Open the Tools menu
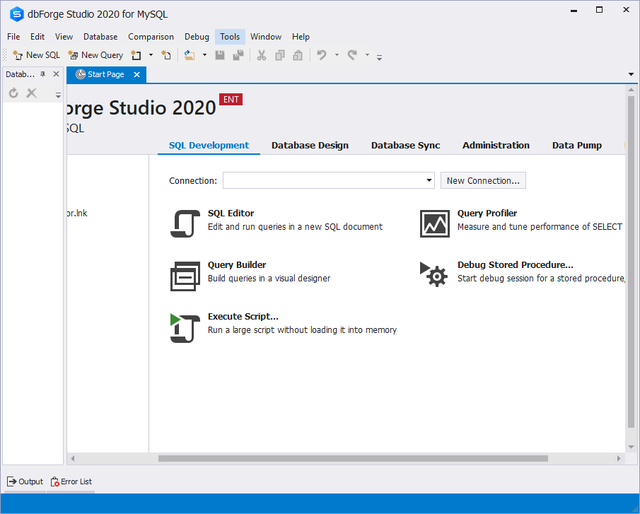 [230, 37]
